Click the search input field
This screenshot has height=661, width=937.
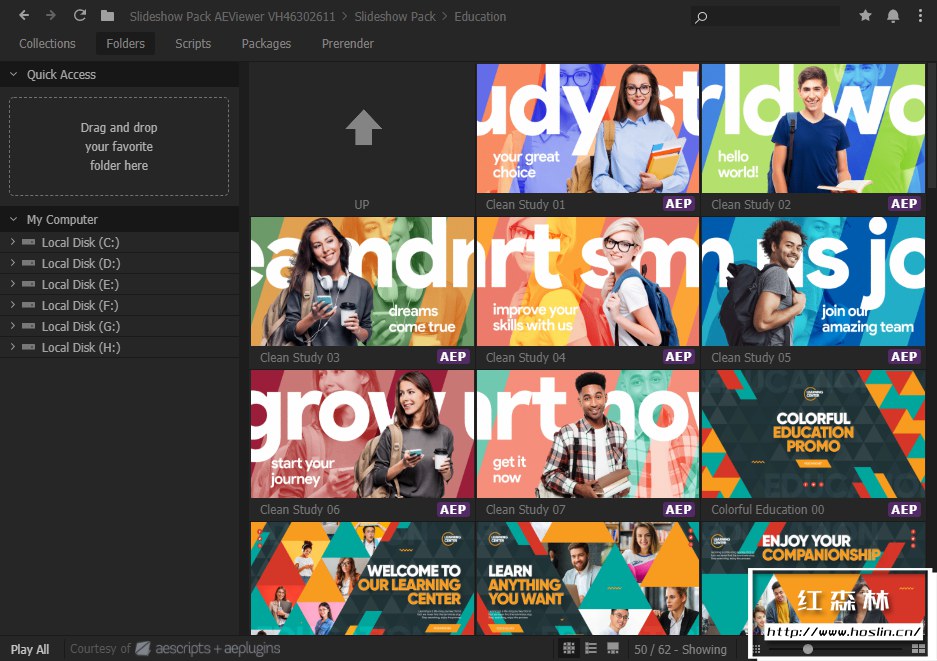pos(765,16)
